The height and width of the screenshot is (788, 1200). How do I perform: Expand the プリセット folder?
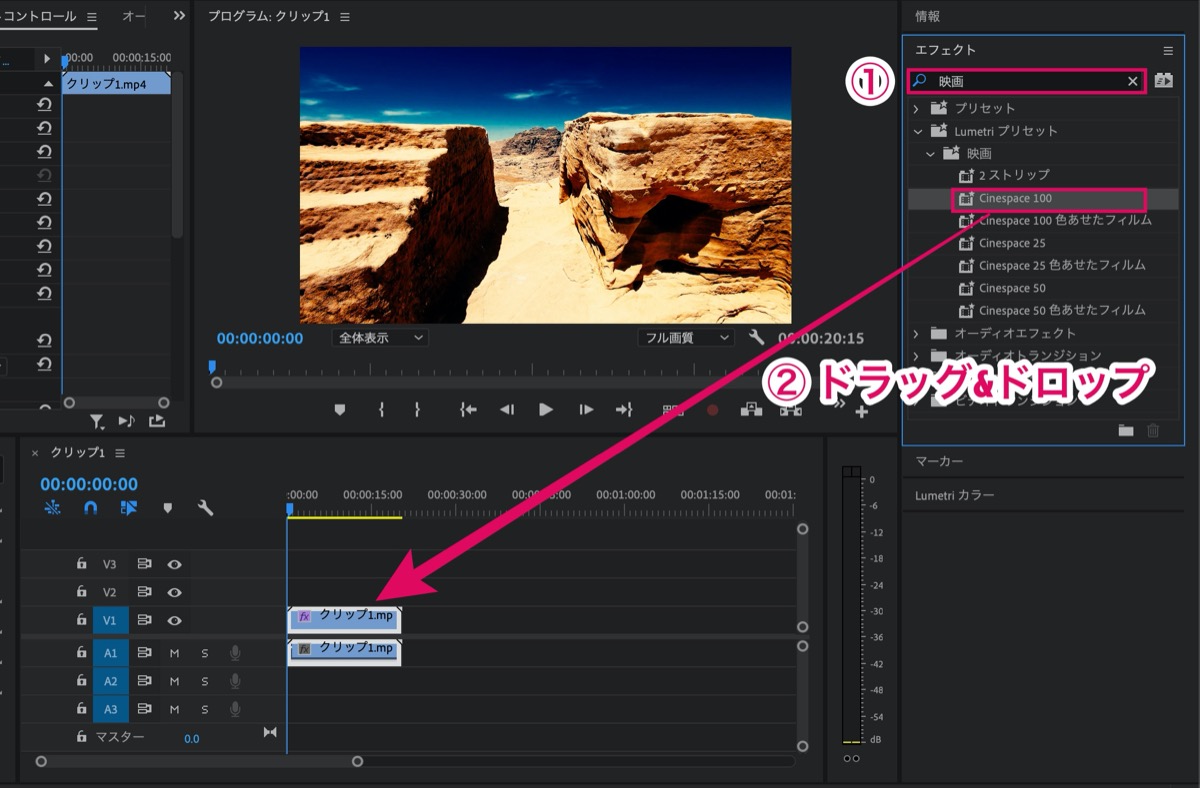916,108
